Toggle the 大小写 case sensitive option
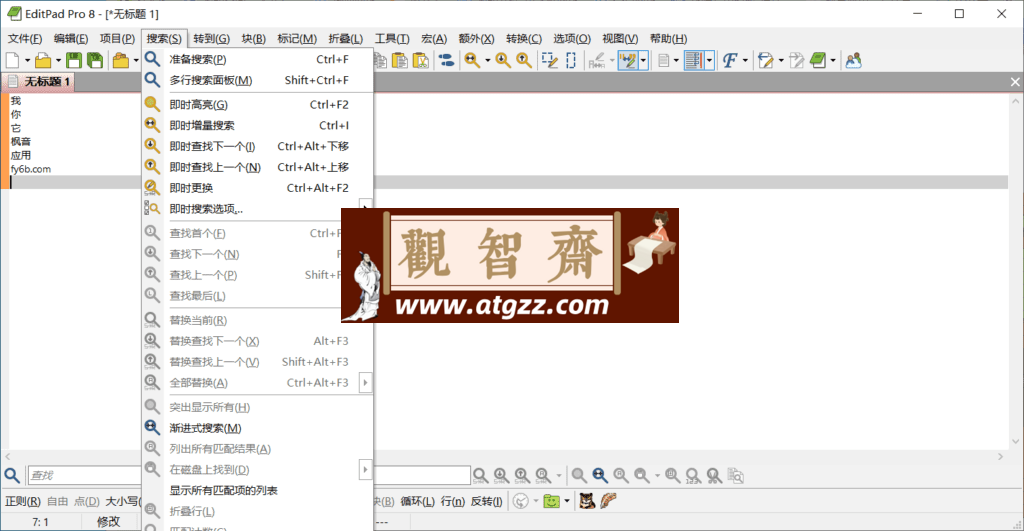 coord(122,502)
